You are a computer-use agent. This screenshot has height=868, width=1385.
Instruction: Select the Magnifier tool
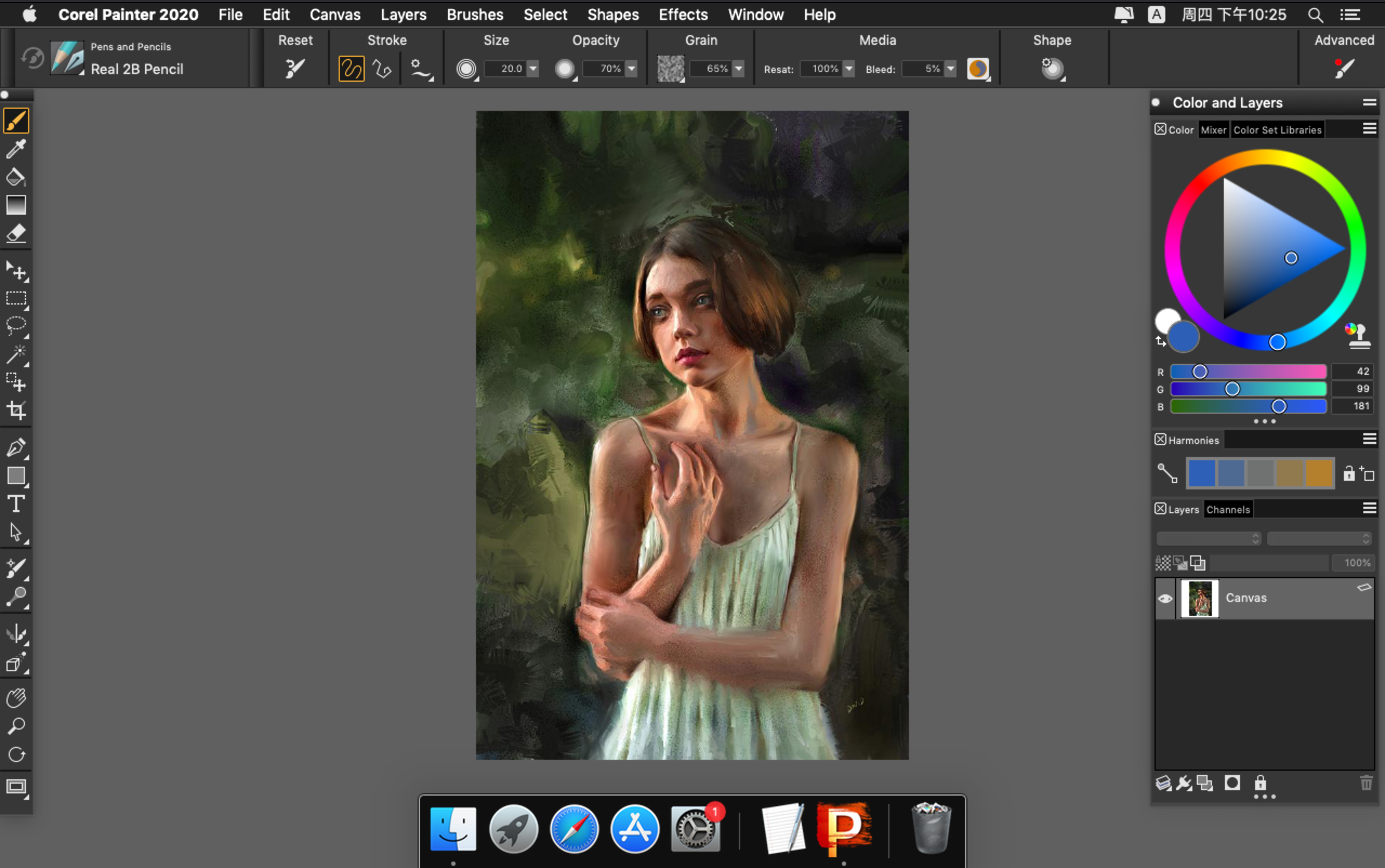[x=16, y=726]
